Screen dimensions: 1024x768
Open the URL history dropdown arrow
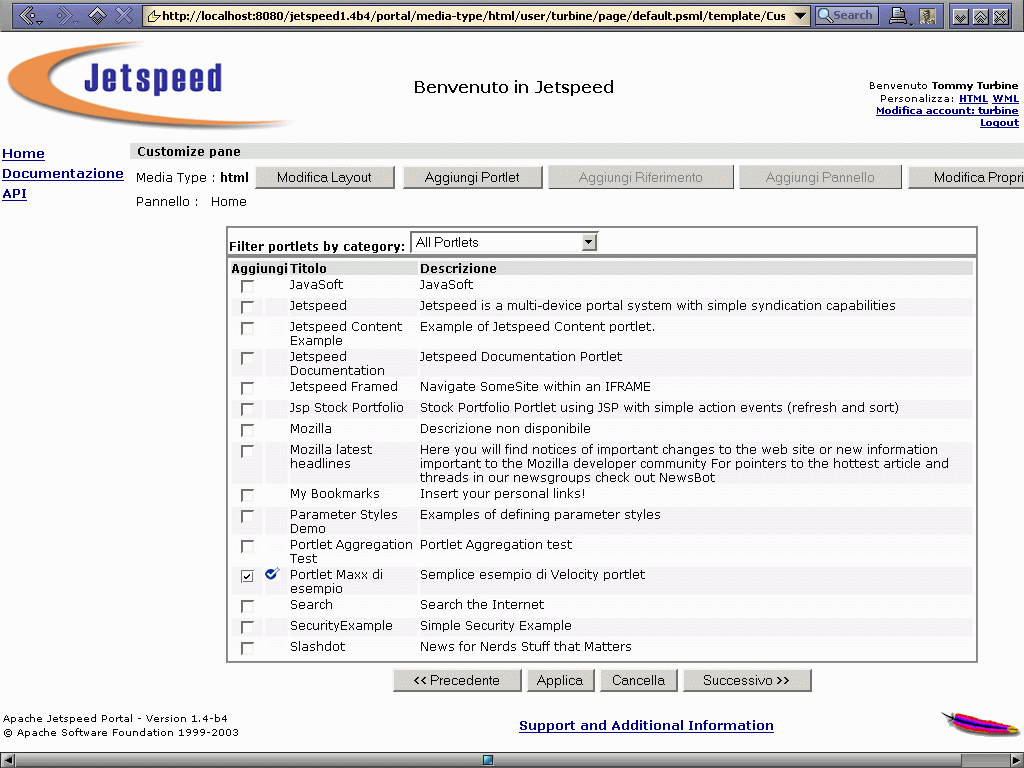[800, 16]
